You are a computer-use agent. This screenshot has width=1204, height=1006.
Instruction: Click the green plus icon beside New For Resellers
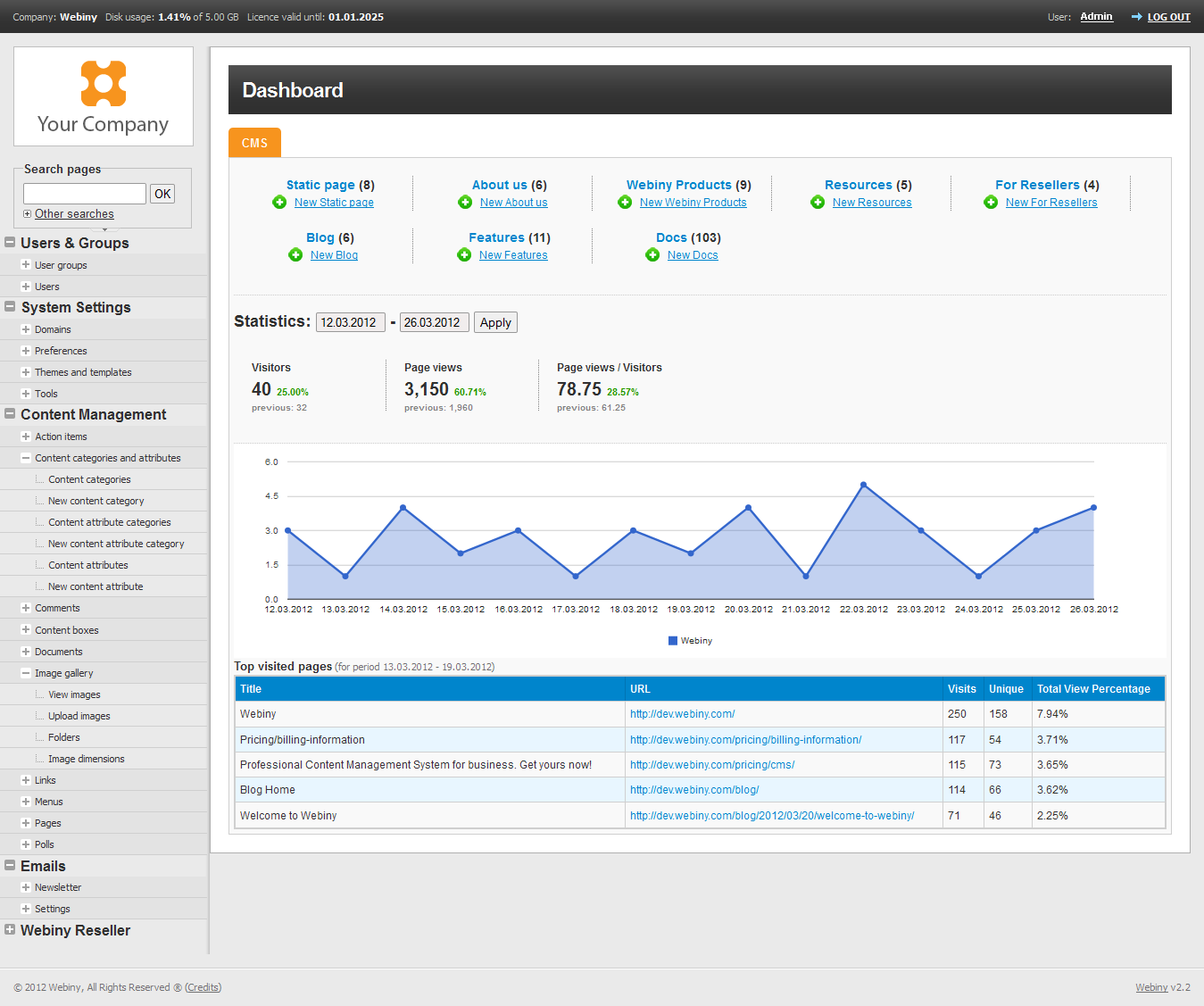click(x=991, y=203)
